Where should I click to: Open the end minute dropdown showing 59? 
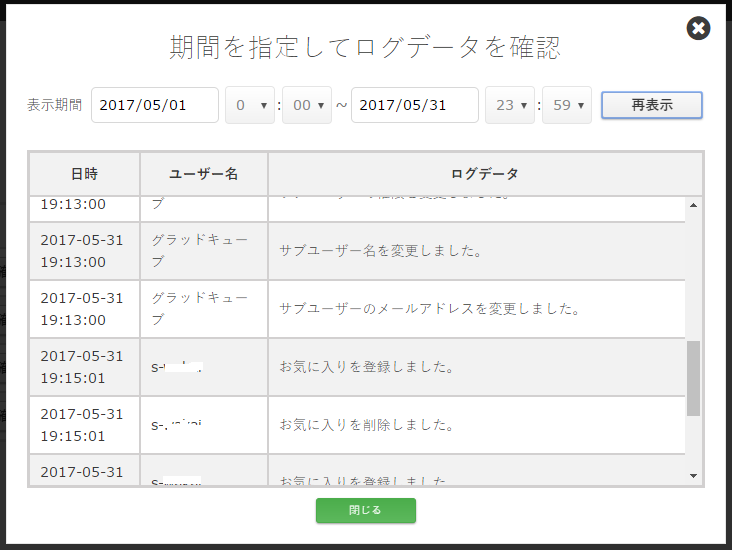567,105
